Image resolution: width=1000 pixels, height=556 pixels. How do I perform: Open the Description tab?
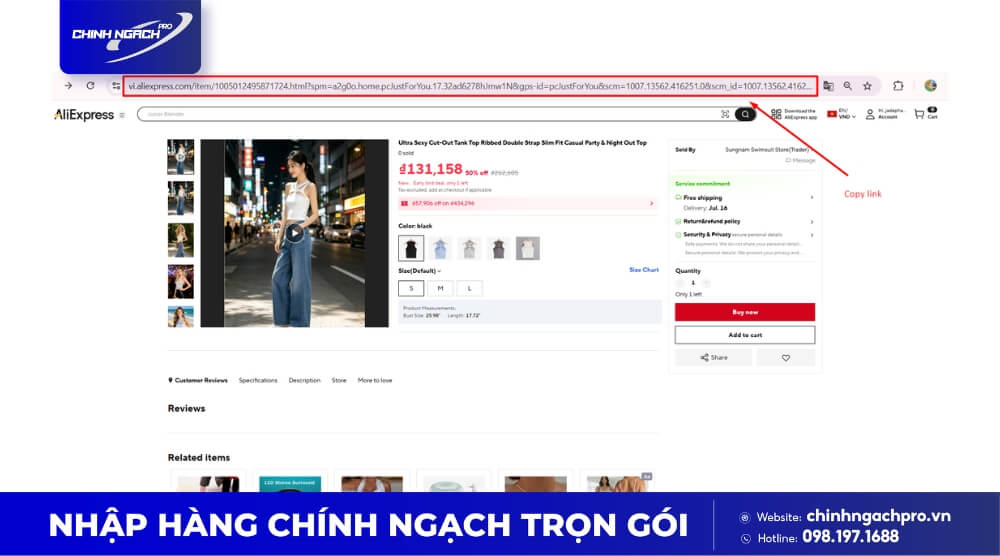pos(304,380)
